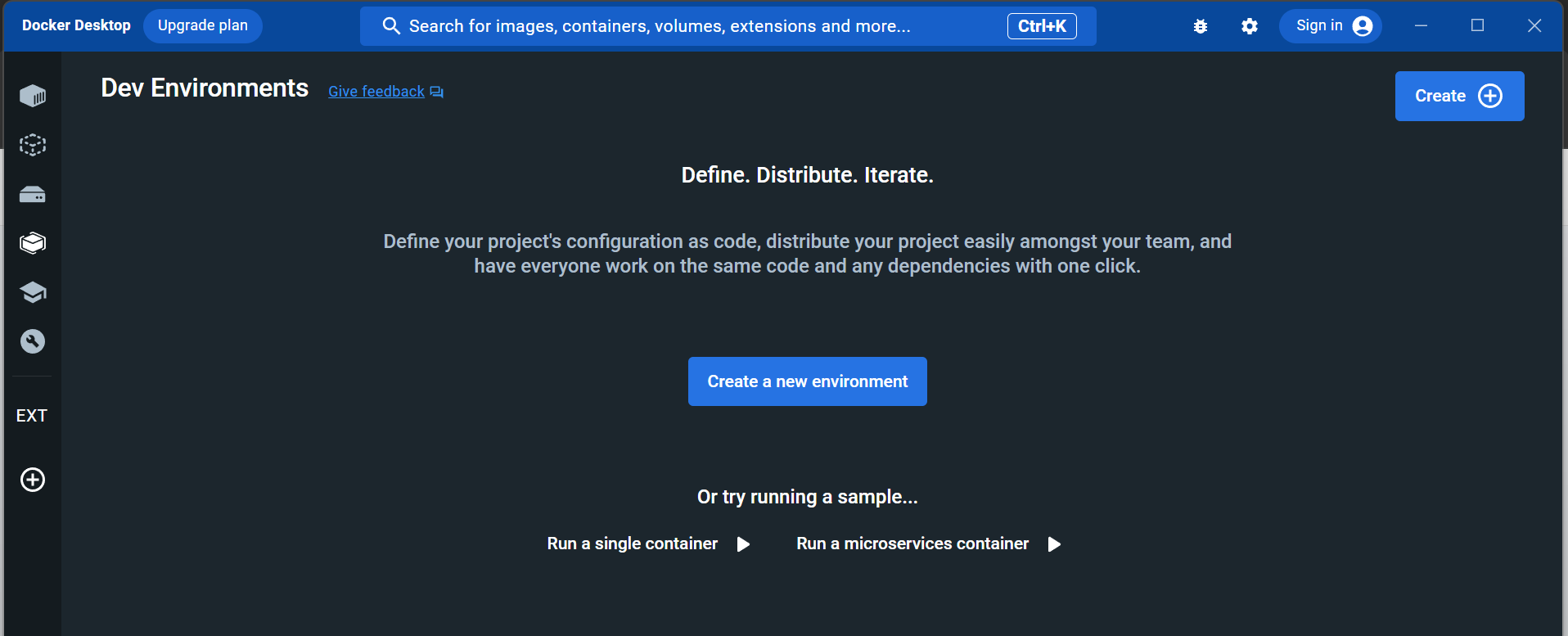Viewport: 1568px width, 636px height.
Task: Open the EXT extensions section label
Action: click(32, 416)
